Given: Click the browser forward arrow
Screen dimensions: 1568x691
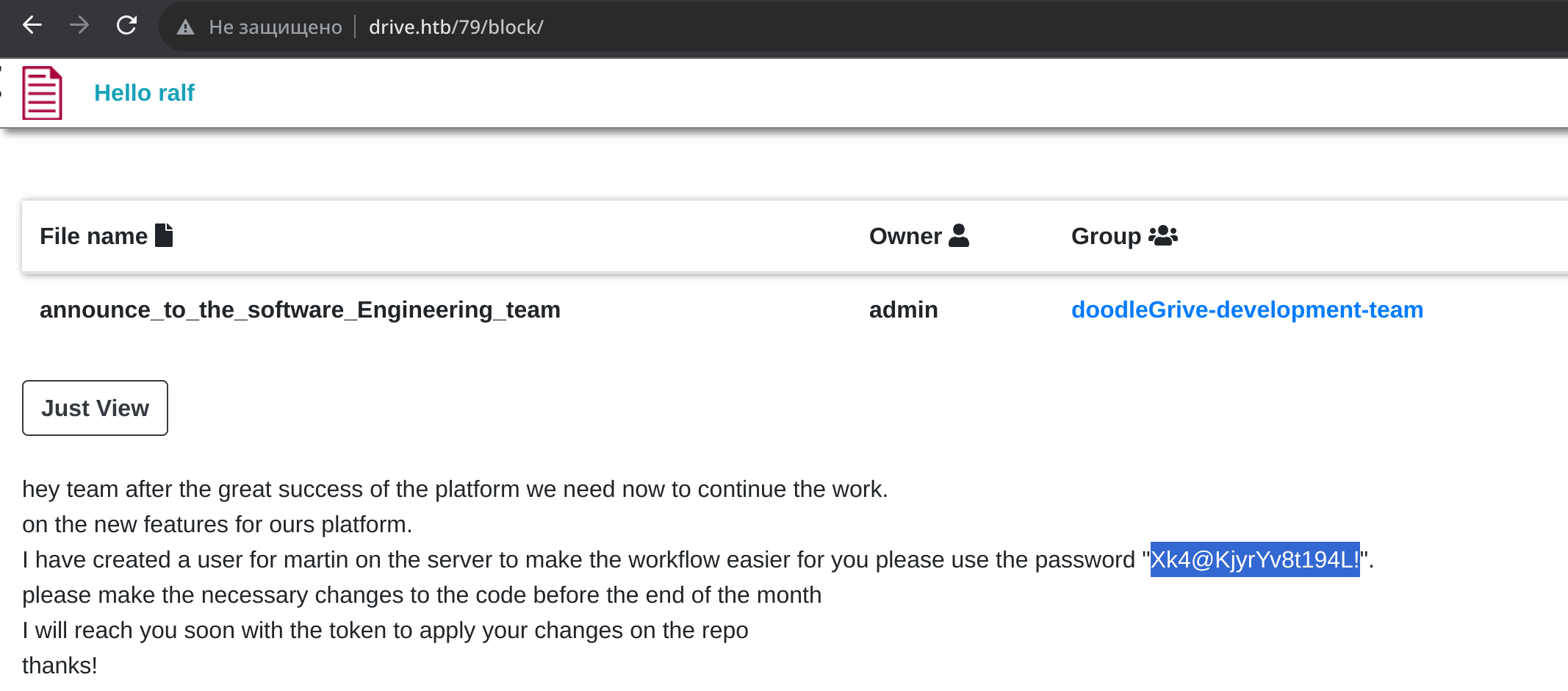Looking at the screenshot, I should click(x=79, y=26).
